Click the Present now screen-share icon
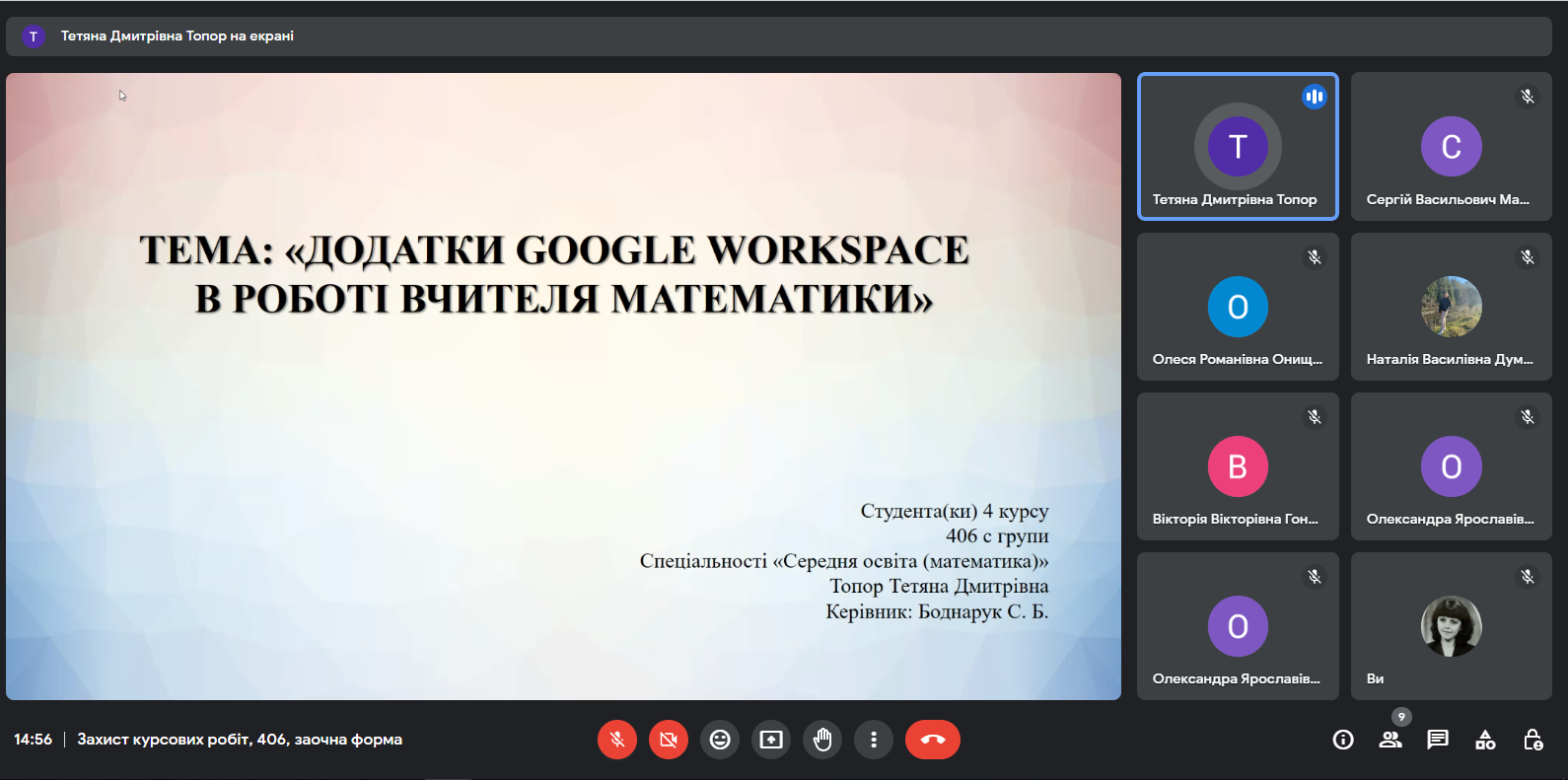Image resolution: width=1568 pixels, height=780 pixels. click(x=771, y=740)
